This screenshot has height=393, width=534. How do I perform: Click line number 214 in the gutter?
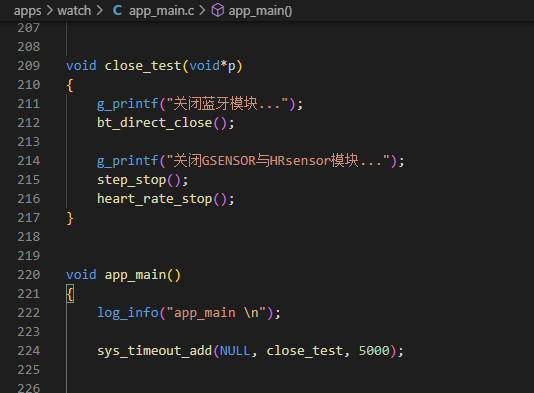29,161
